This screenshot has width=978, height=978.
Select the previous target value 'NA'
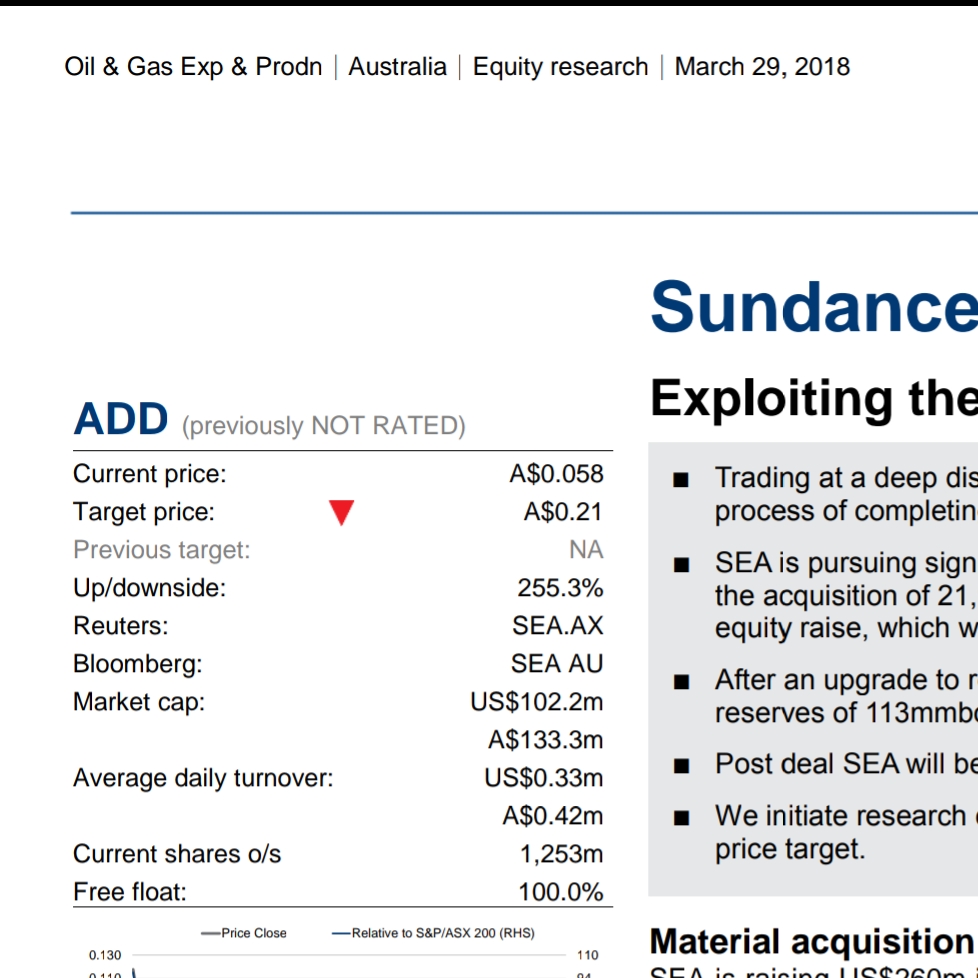586,550
